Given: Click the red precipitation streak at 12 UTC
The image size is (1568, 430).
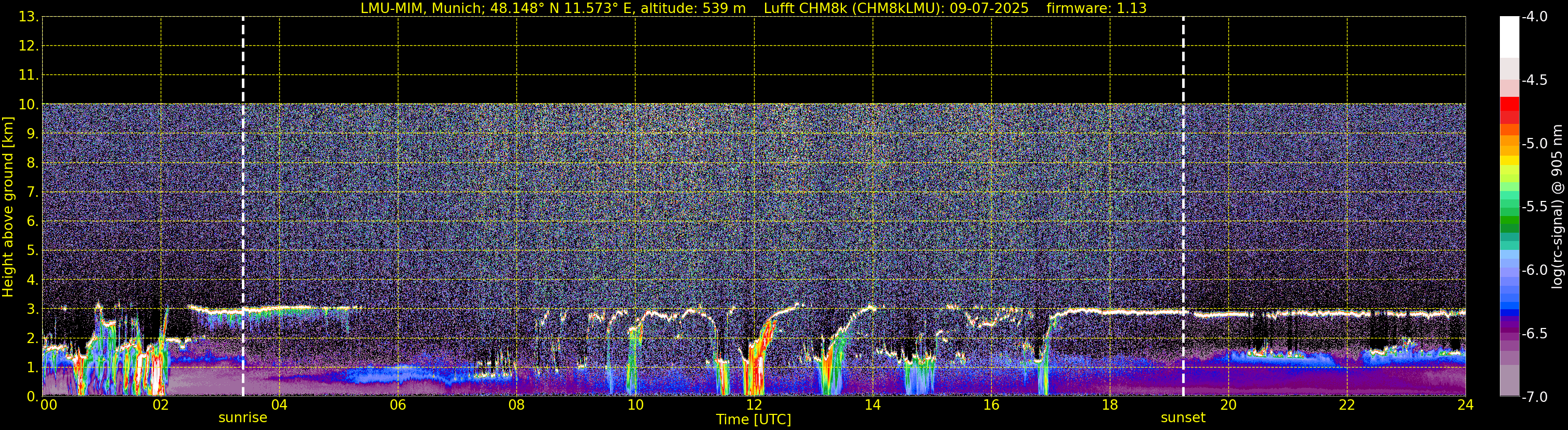Looking at the screenshot, I should [756, 362].
